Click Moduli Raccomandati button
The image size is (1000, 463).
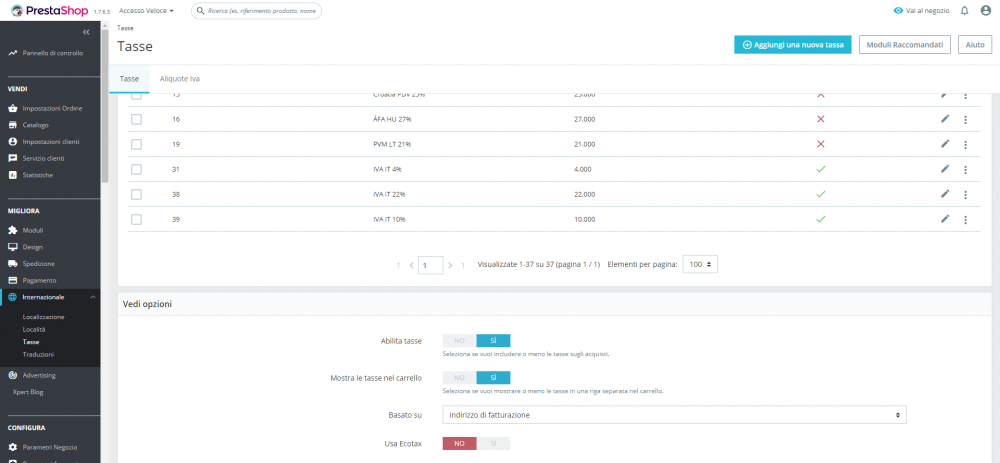905,45
